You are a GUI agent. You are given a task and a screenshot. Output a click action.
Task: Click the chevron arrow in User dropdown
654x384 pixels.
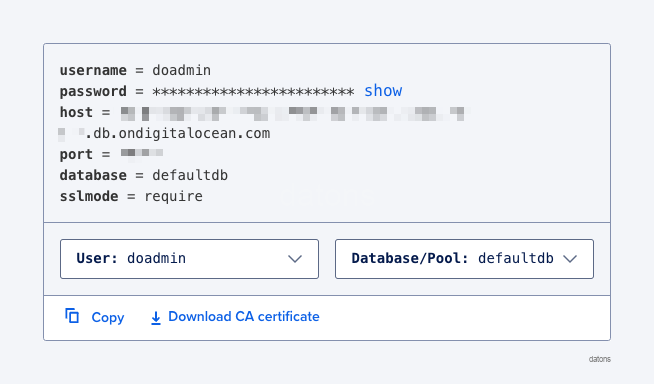295,259
